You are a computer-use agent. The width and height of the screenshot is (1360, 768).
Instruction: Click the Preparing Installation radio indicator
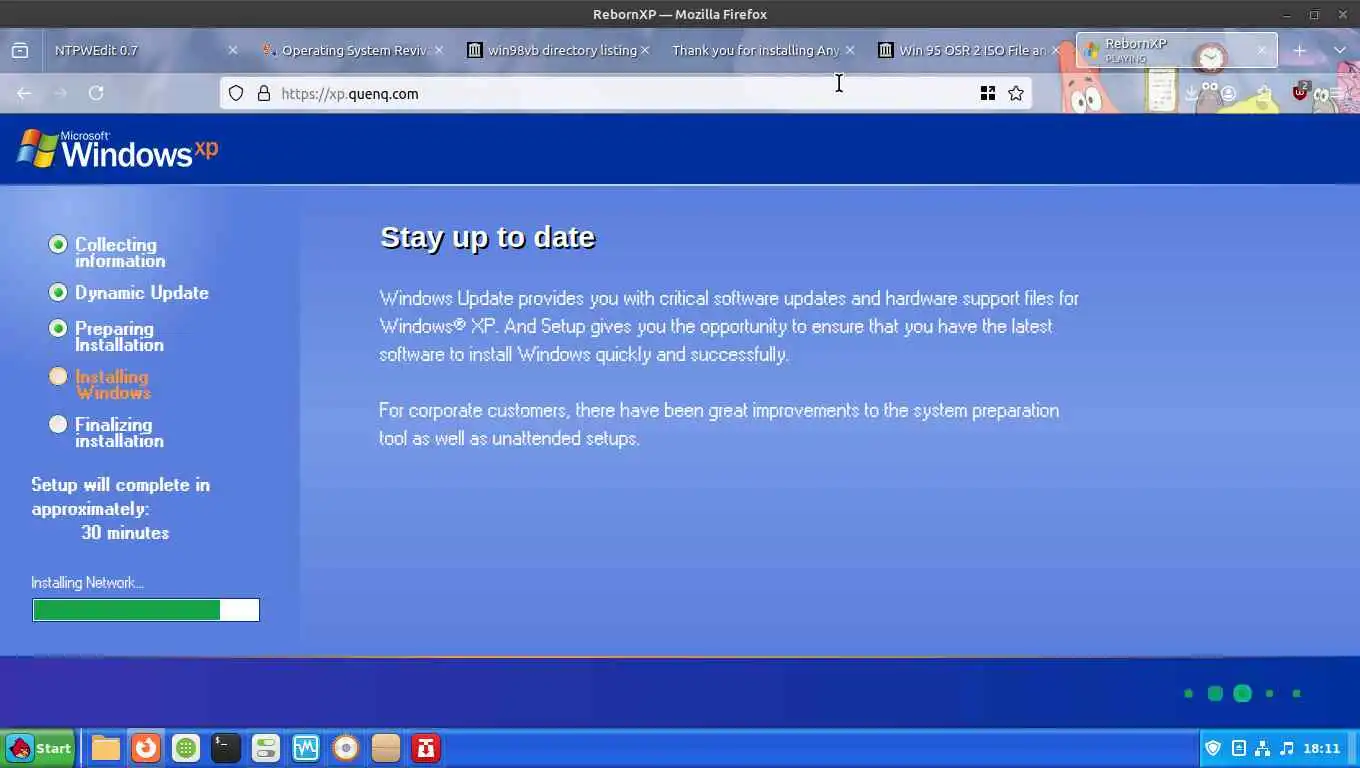pos(58,328)
